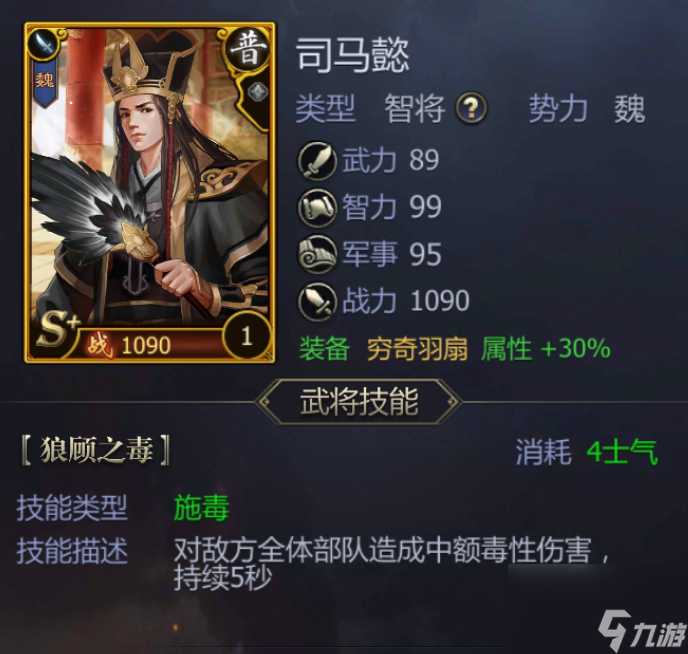Viewport: 688px width, 654px height.
Task: Click the 司马懿 hero portrait card
Action: (150, 193)
